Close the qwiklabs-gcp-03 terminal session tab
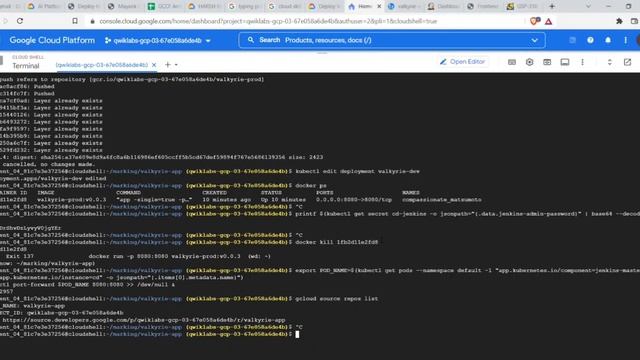 tap(154, 65)
